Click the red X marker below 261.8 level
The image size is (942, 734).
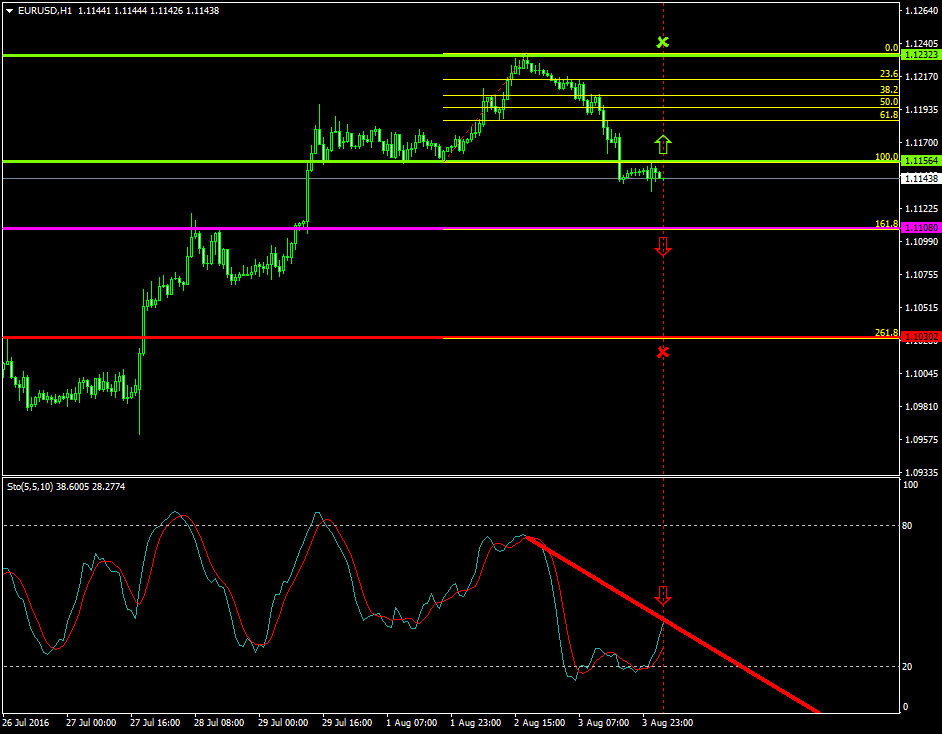[x=662, y=352]
